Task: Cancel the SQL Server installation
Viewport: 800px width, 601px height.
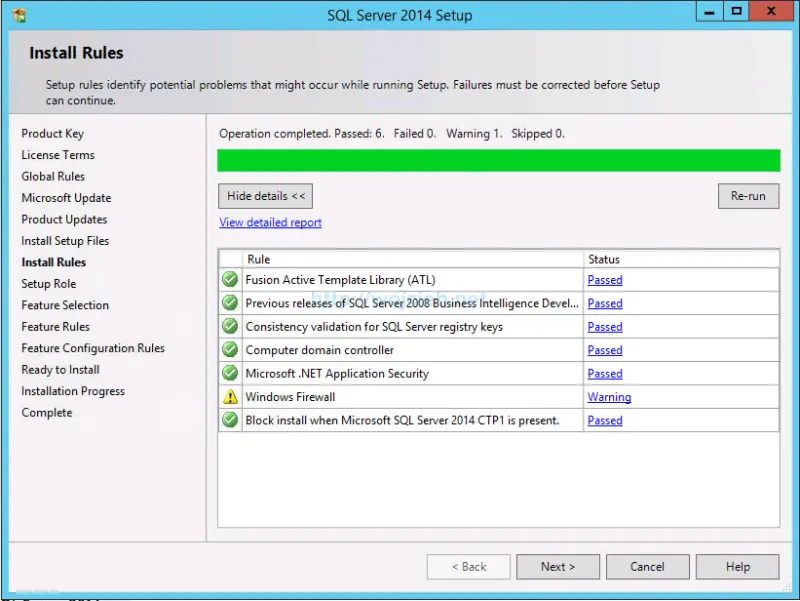Action: click(647, 566)
